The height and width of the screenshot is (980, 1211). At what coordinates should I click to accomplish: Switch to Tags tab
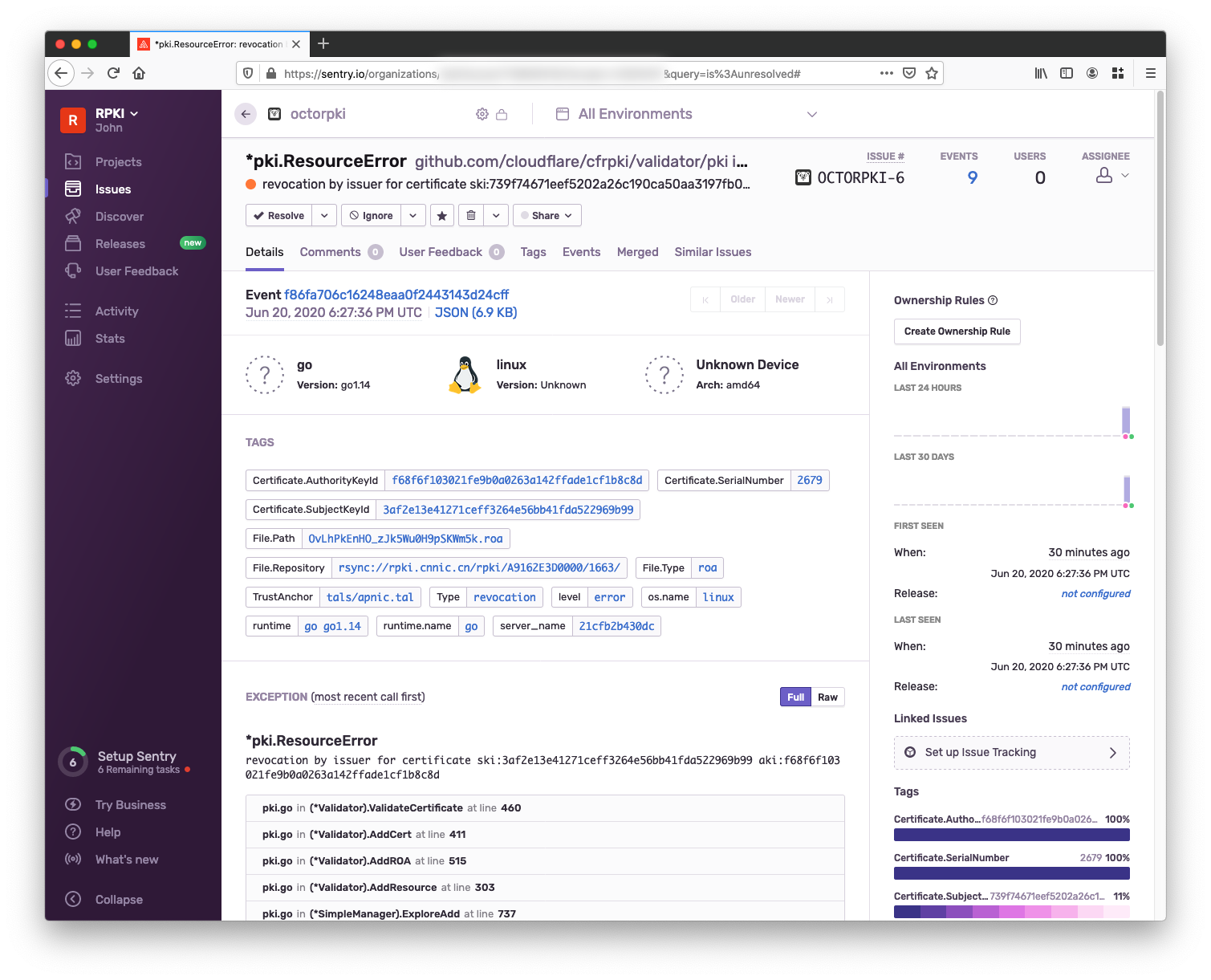[533, 252]
